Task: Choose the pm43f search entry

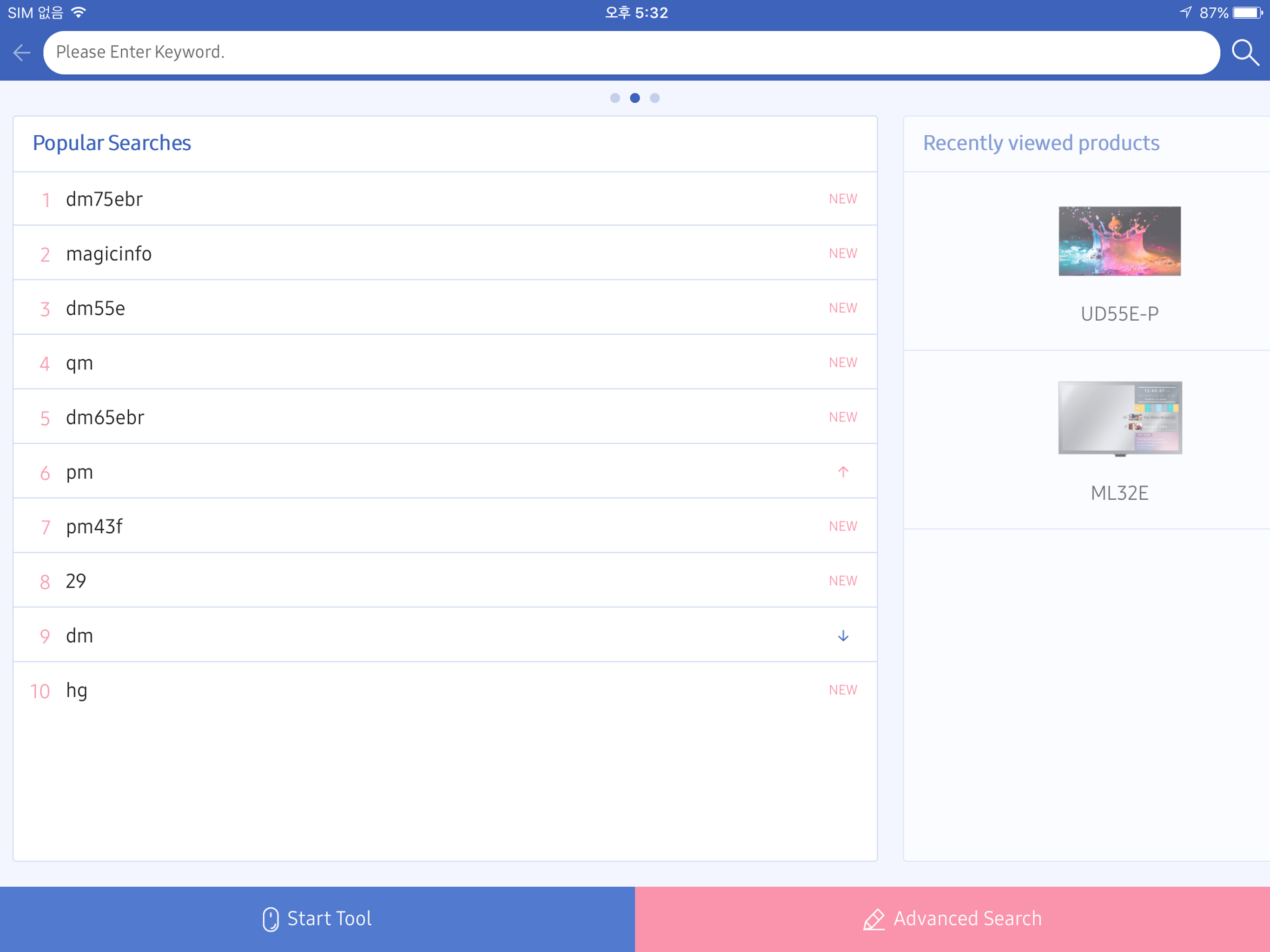Action: point(95,527)
